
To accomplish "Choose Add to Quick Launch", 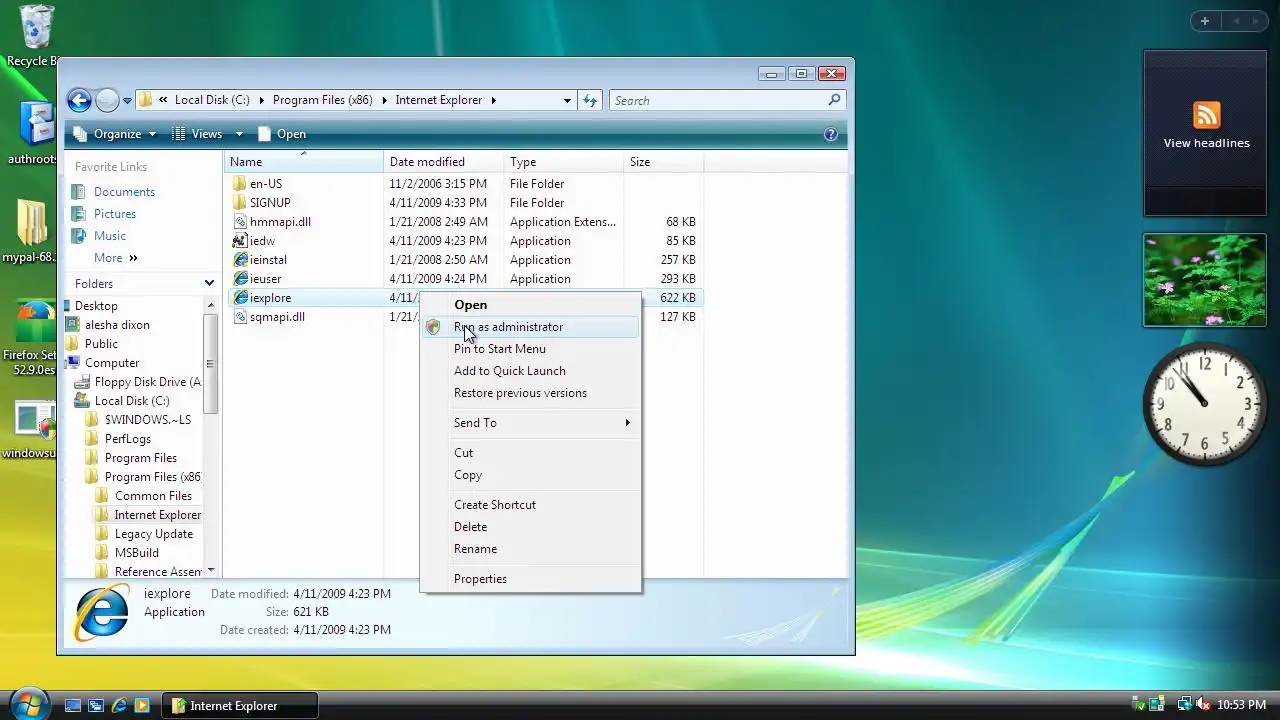I will pos(530,371).
